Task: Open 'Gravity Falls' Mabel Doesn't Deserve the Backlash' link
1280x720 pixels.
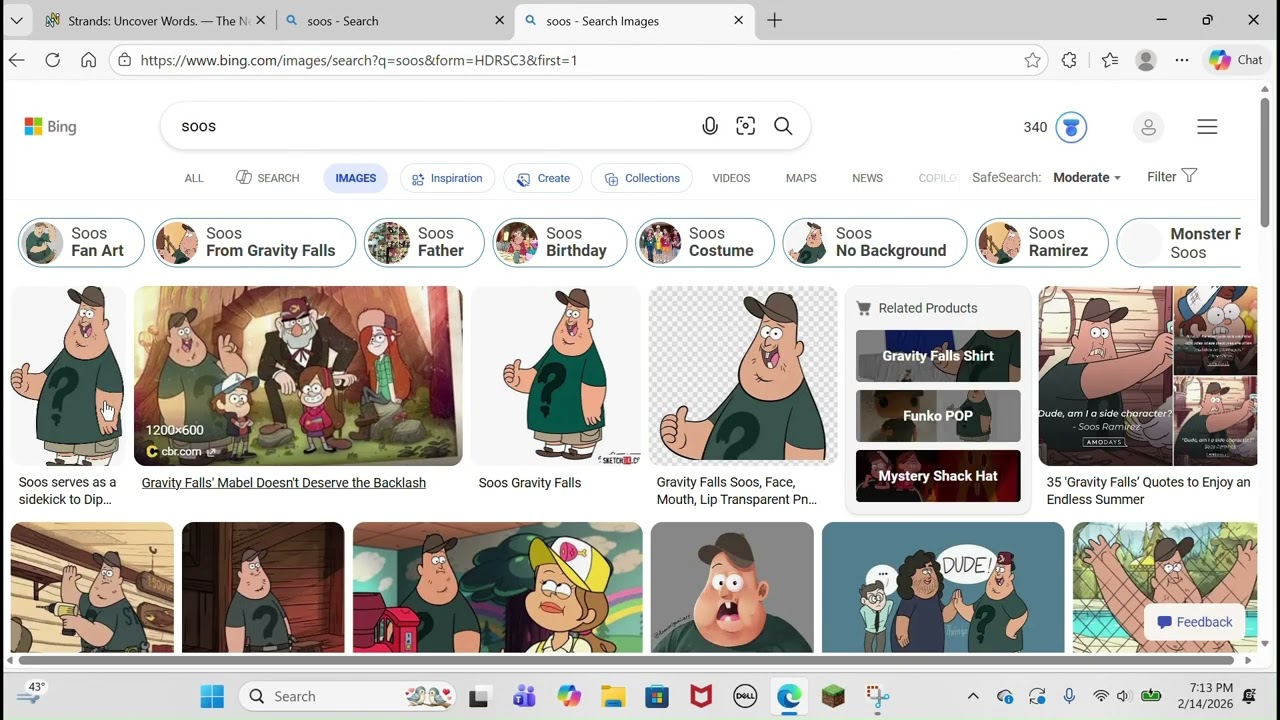Action: 284,483
